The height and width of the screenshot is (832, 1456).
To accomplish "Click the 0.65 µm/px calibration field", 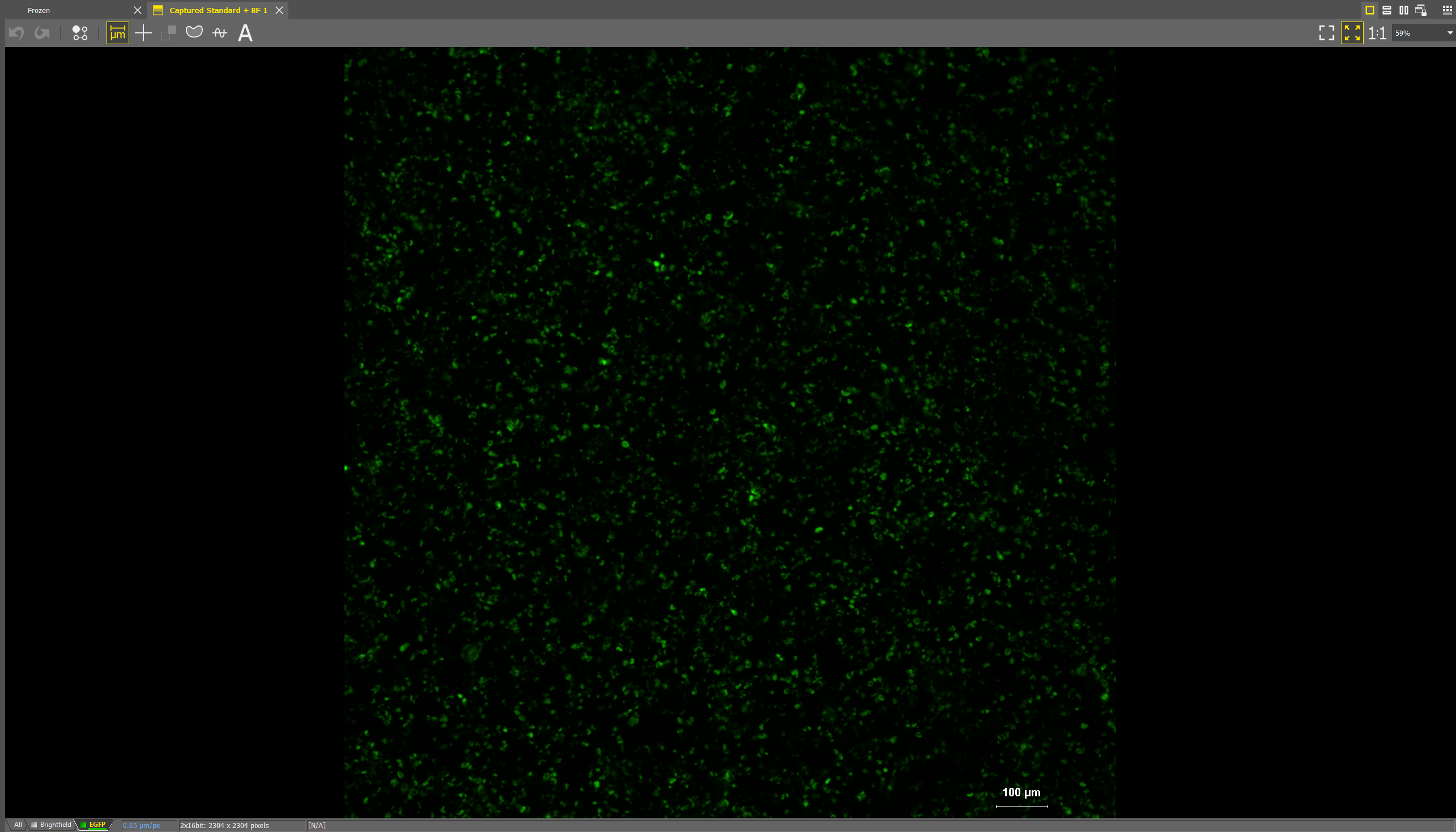I will coord(141,825).
